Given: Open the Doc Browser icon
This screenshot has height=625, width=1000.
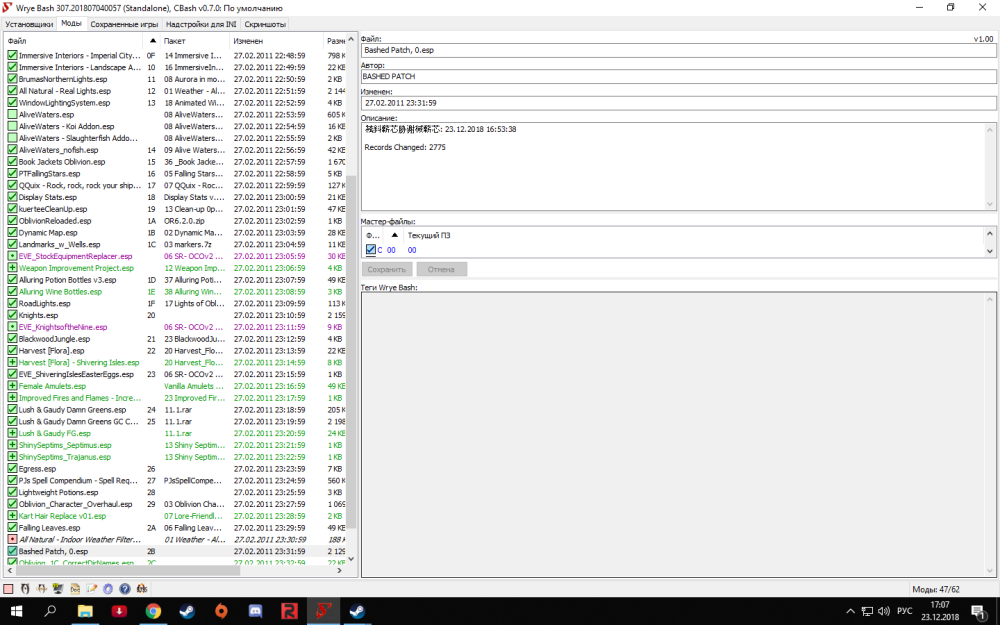Looking at the screenshot, I should coord(75,589).
